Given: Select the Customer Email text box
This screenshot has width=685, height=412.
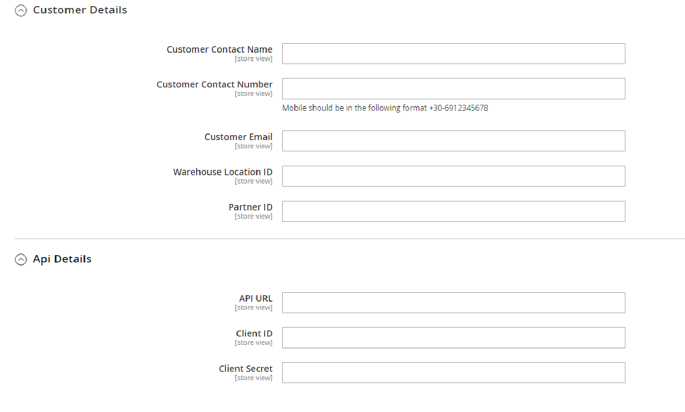Looking at the screenshot, I should [x=453, y=141].
